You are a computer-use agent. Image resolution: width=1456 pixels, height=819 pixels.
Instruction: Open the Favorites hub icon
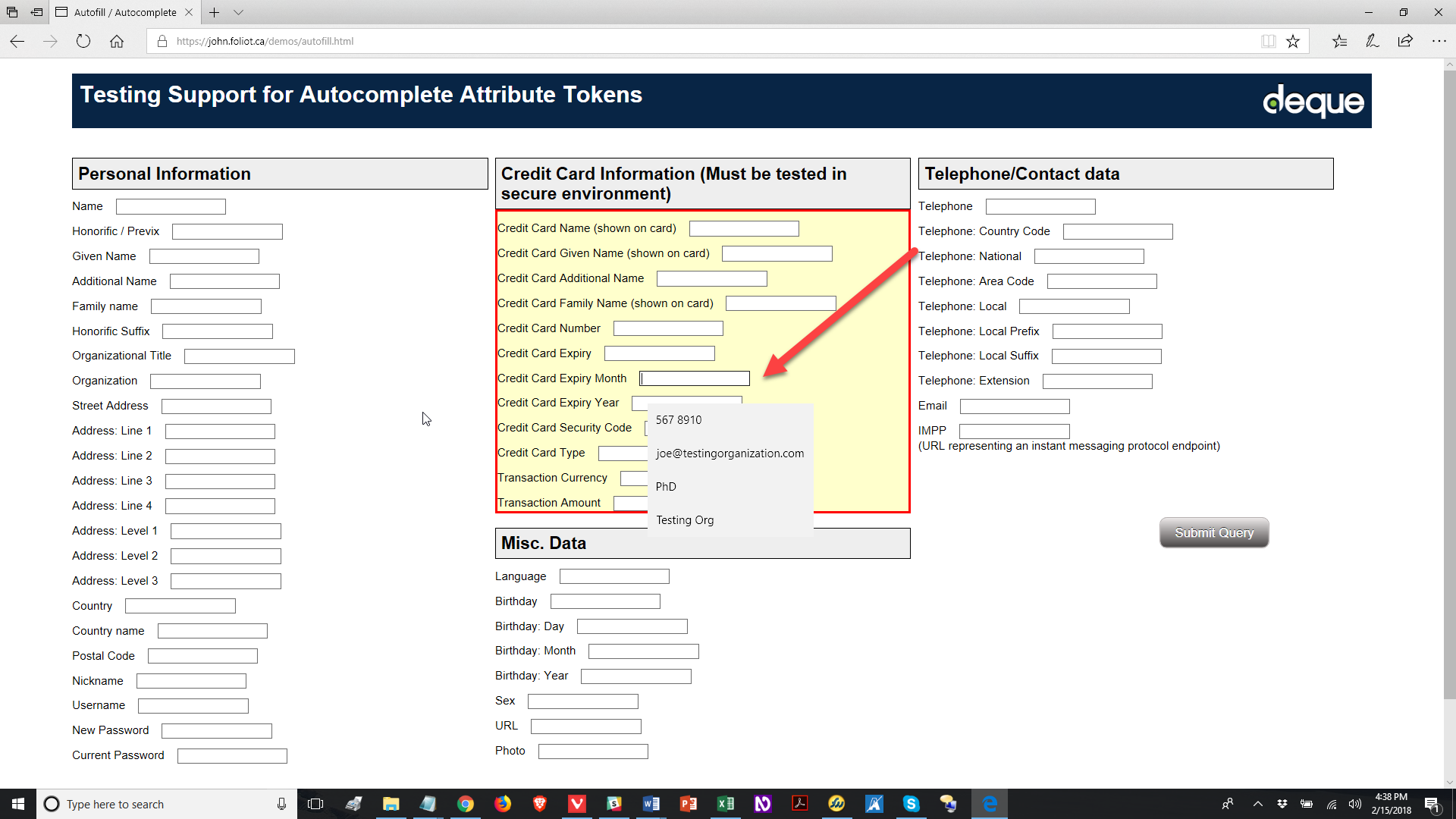pyautogui.click(x=1339, y=41)
